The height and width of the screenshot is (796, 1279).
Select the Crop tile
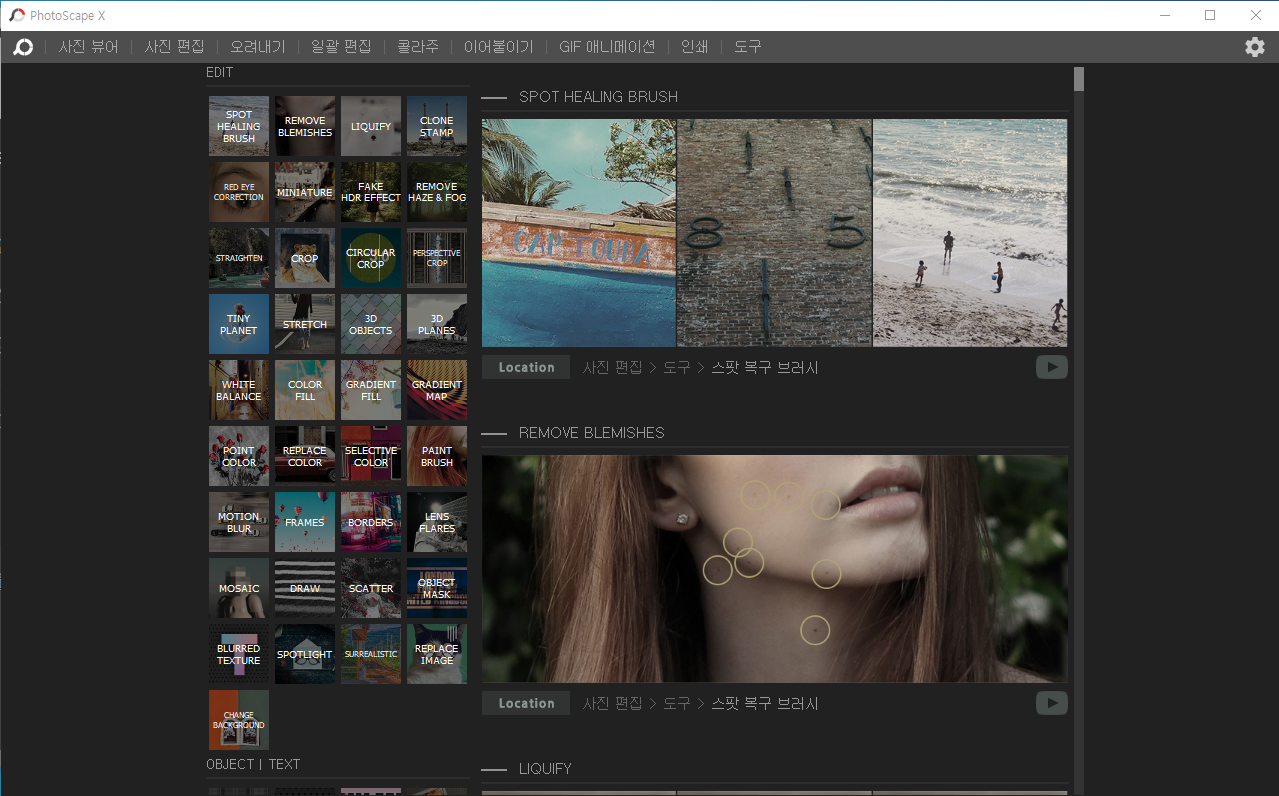[x=305, y=258]
